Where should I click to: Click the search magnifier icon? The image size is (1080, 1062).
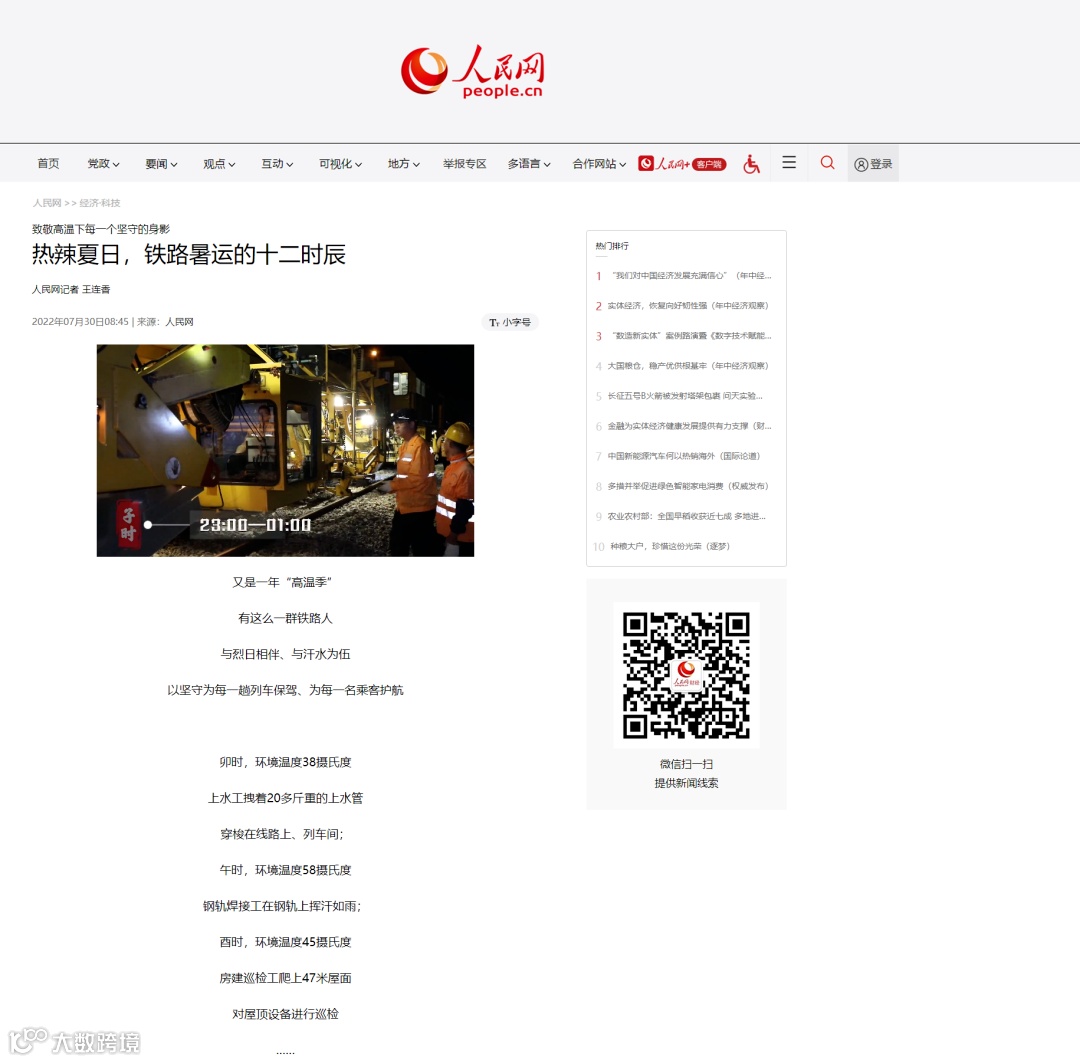pyautogui.click(x=827, y=163)
